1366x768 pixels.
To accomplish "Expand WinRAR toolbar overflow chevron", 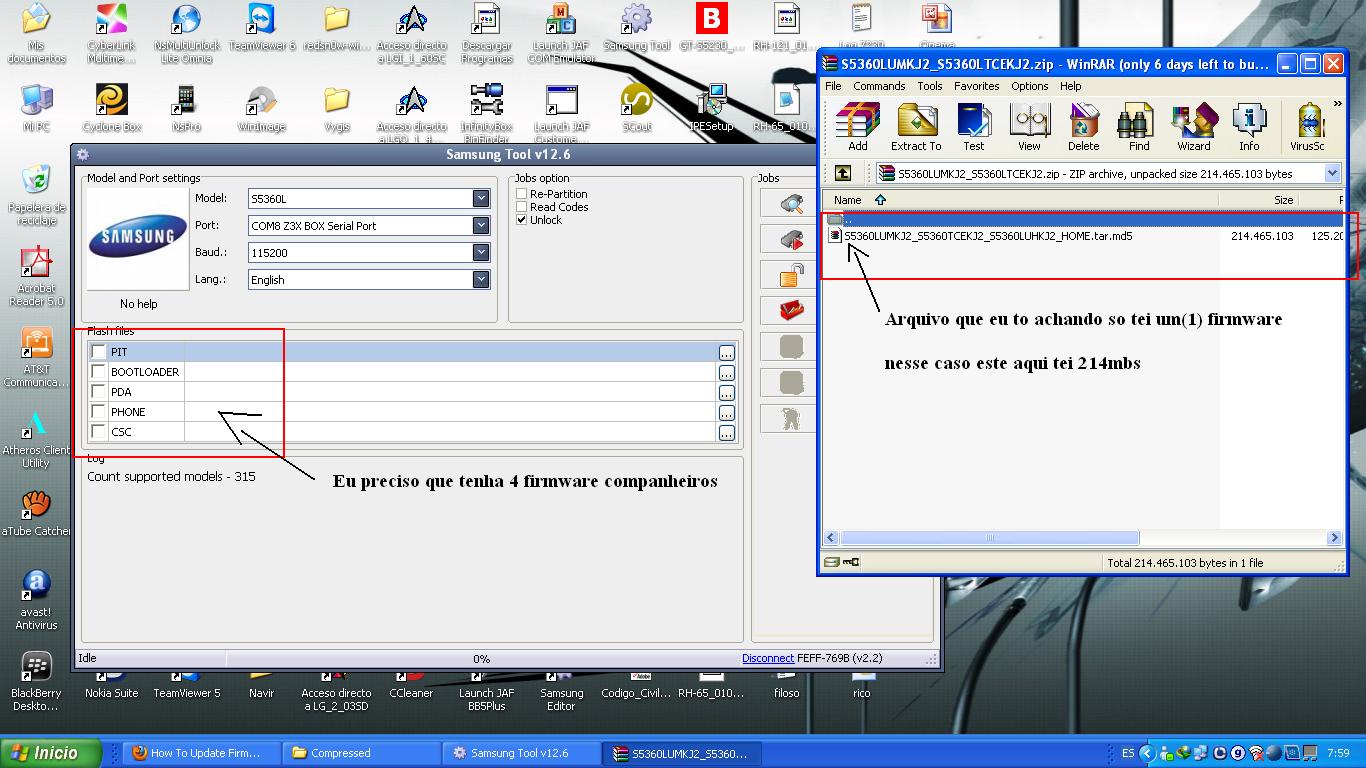I will click(1336, 104).
